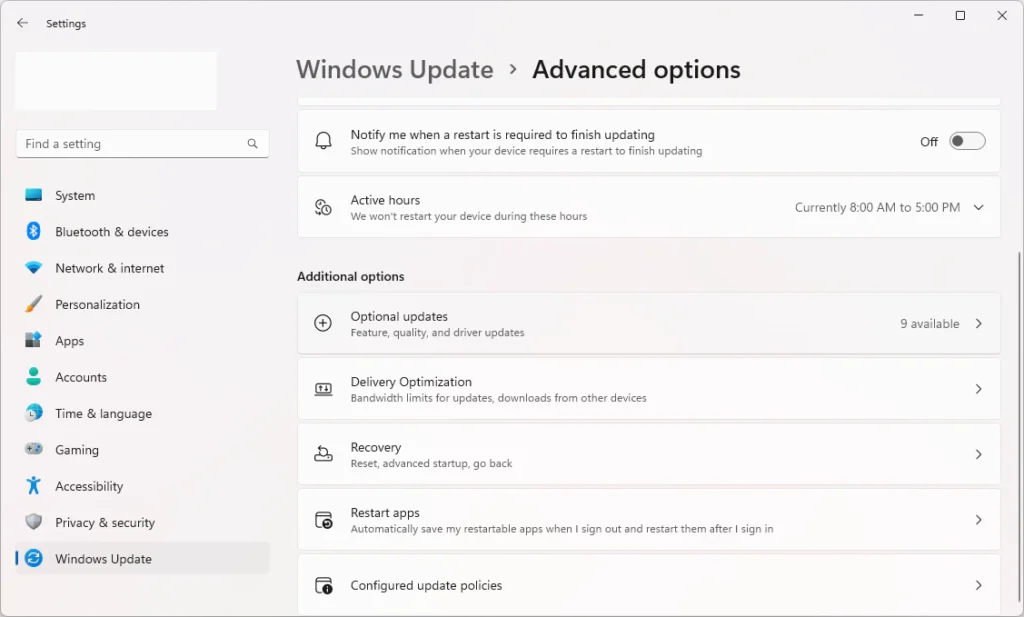Screen dimensions: 1024x617
Task: Click the Accounts person icon
Action: click(33, 377)
